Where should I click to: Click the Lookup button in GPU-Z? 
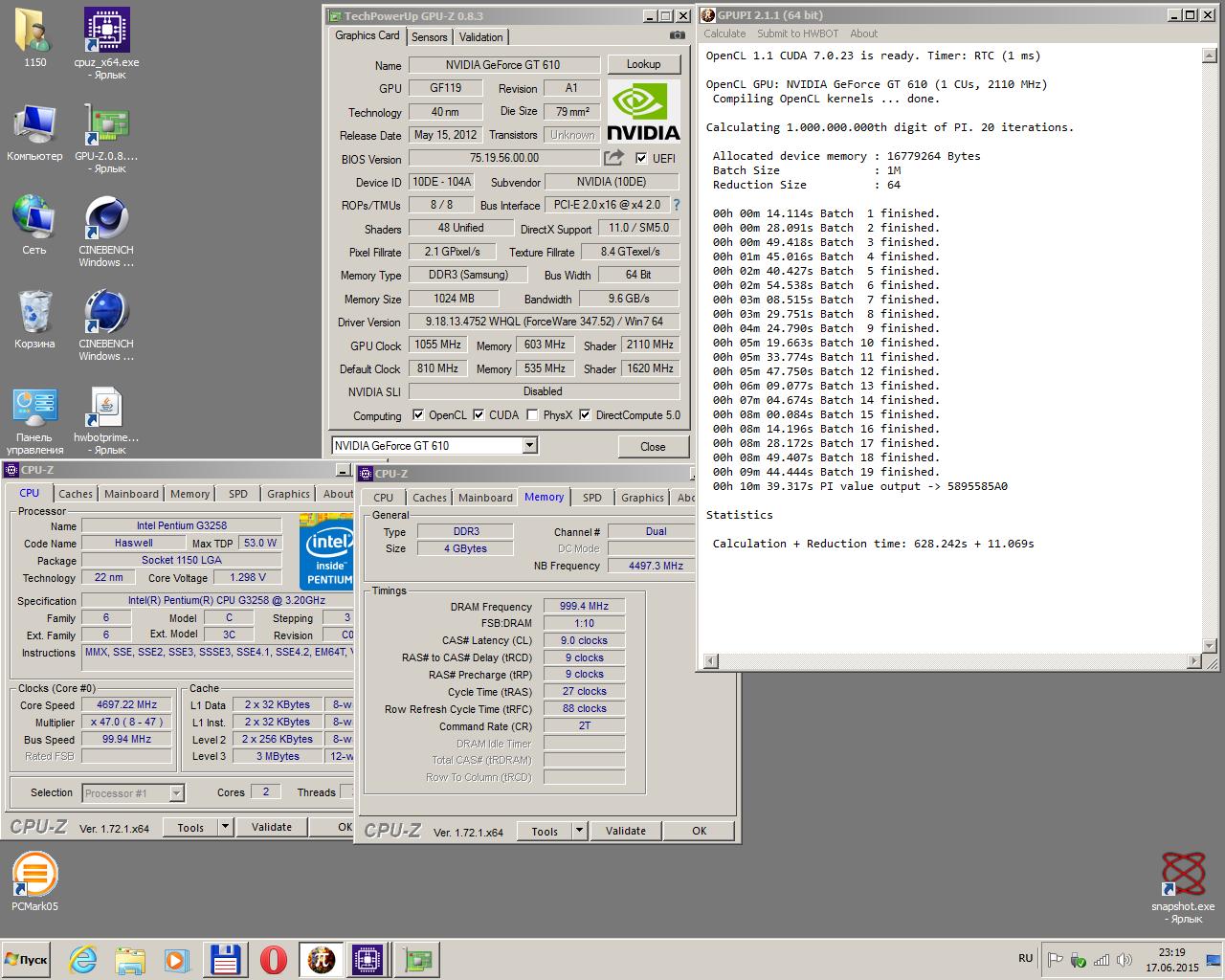[643, 64]
